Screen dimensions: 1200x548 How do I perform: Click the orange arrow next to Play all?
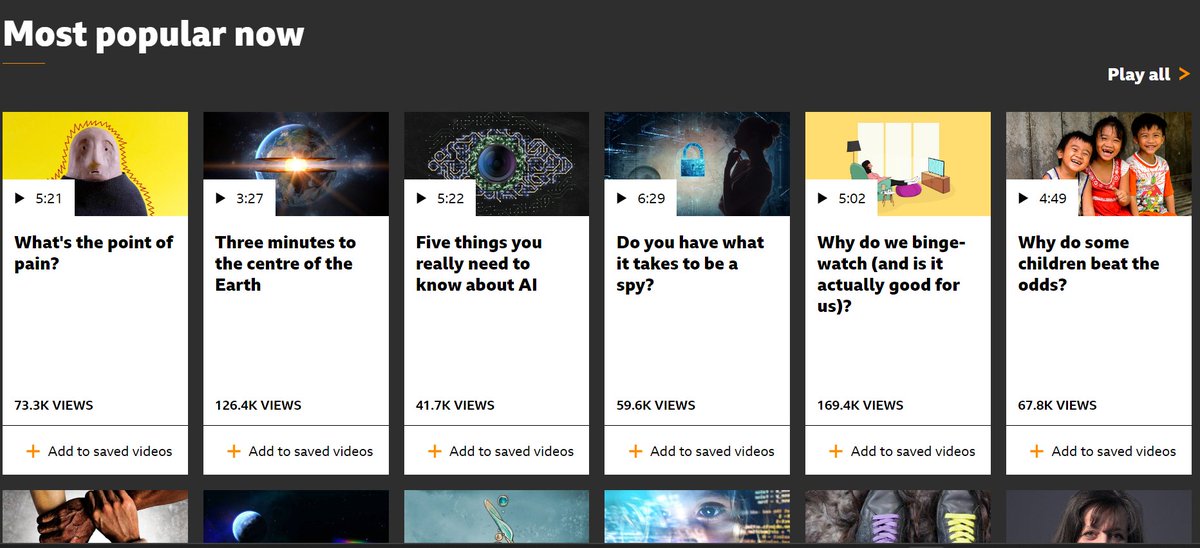[x=1184, y=74]
